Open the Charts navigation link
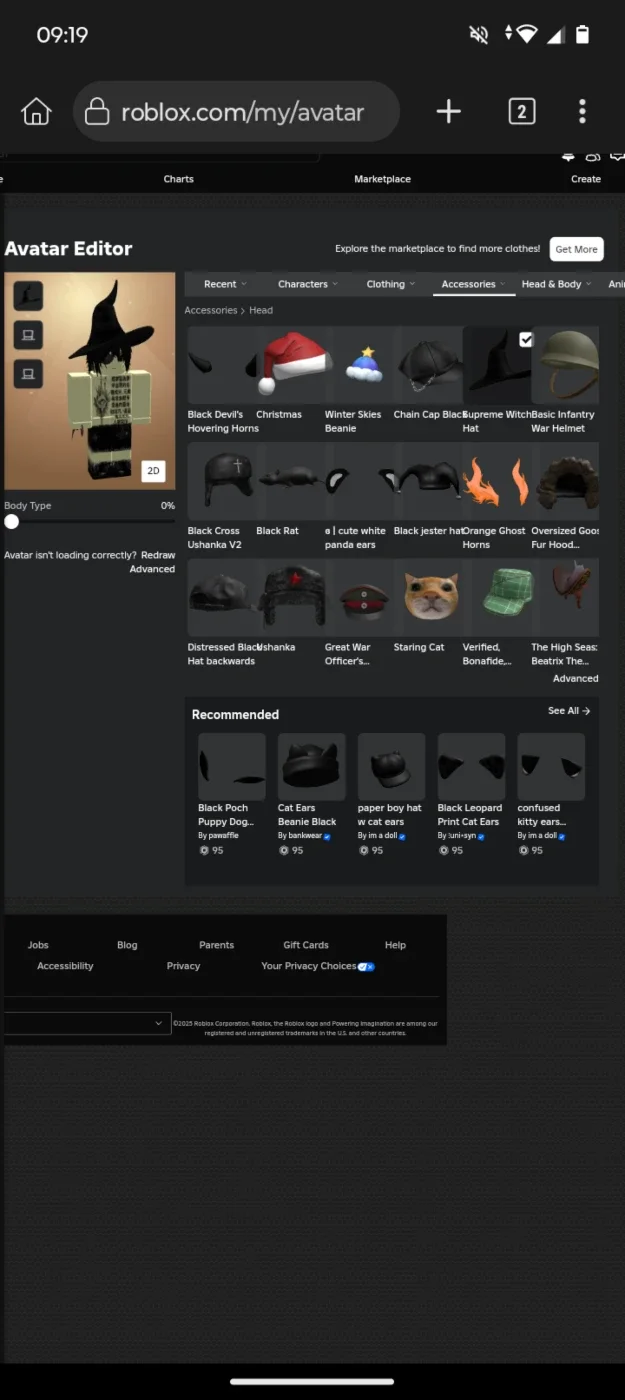The image size is (625, 1400). (179, 179)
